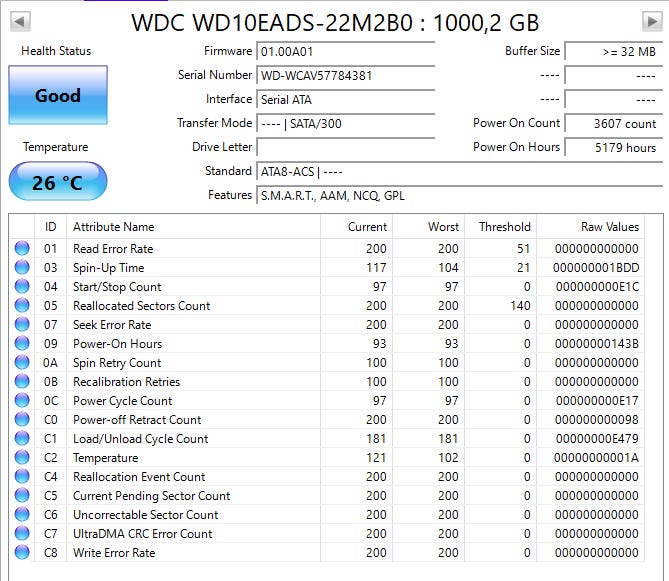Click the Transfer Mode field SATA/300

346,124
